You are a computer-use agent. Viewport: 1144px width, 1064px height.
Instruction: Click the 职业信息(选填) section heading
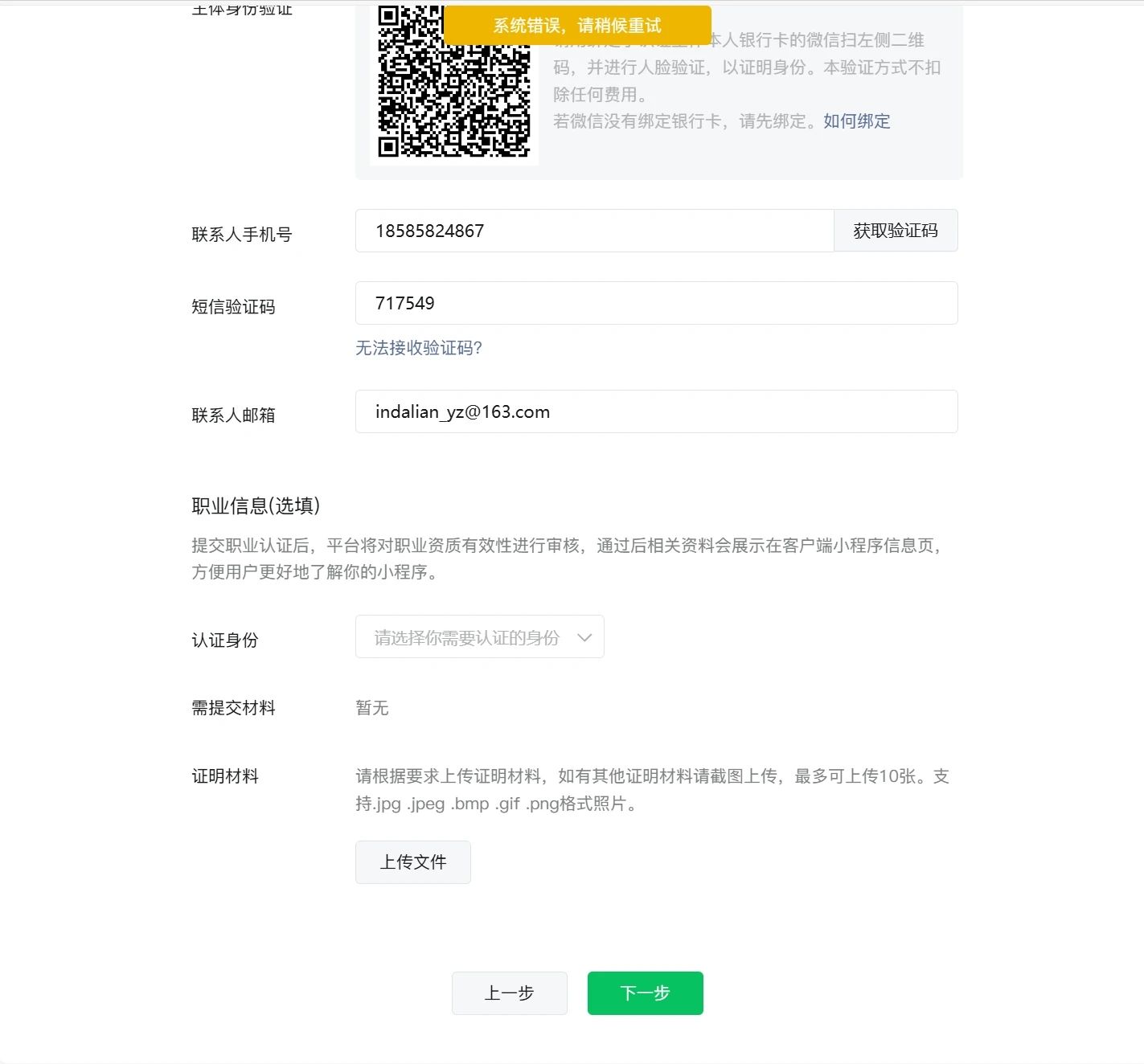click(256, 505)
